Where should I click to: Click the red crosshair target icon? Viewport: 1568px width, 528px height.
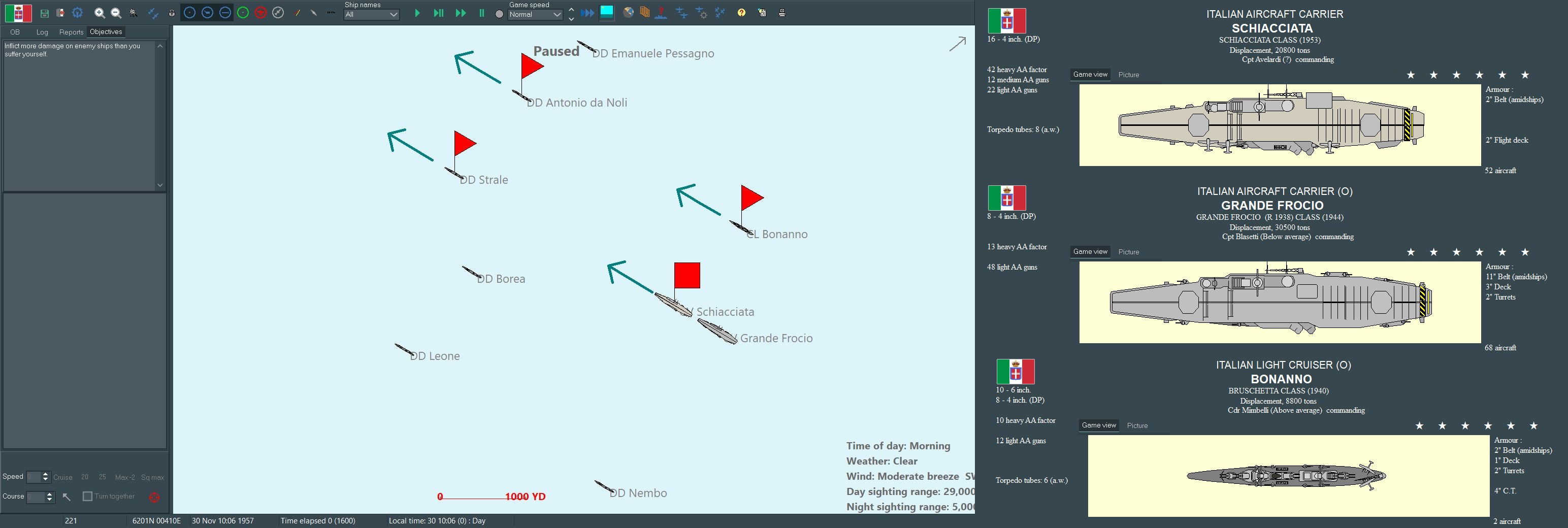pyautogui.click(x=154, y=497)
